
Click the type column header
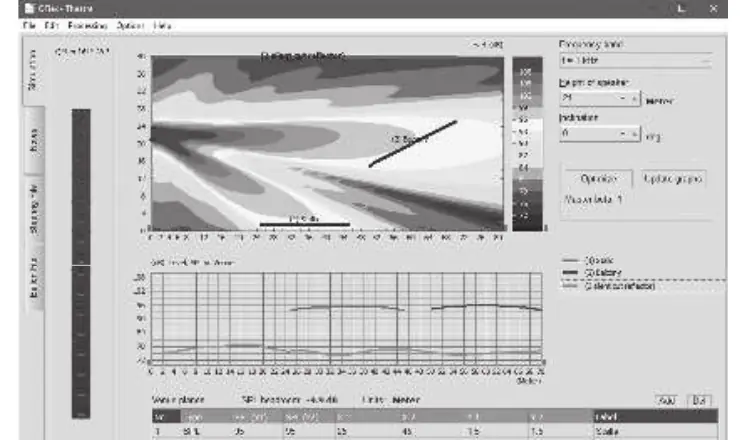[205, 417]
